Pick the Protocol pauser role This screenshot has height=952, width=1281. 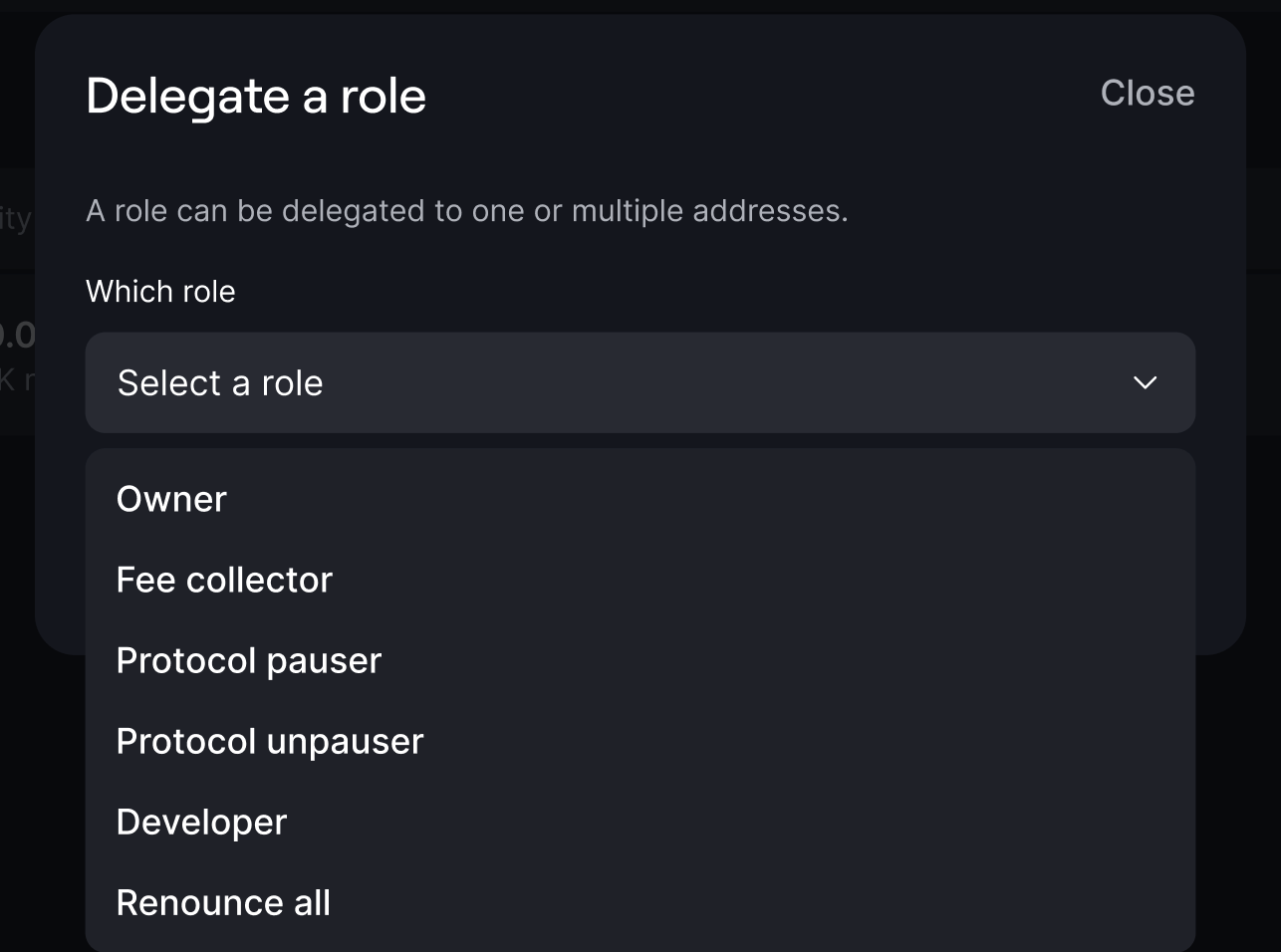pos(249,660)
